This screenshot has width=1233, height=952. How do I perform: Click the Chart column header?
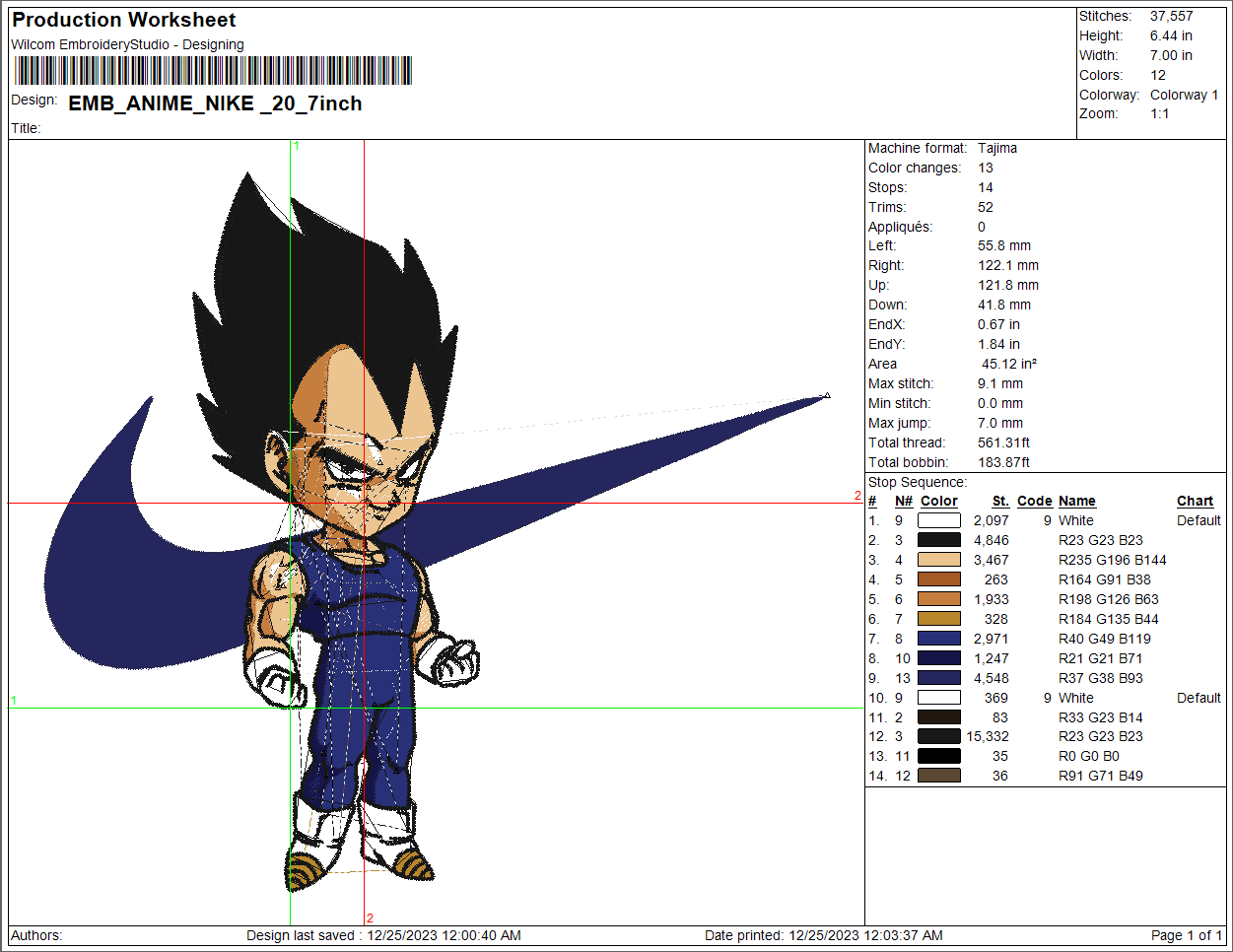(1195, 501)
